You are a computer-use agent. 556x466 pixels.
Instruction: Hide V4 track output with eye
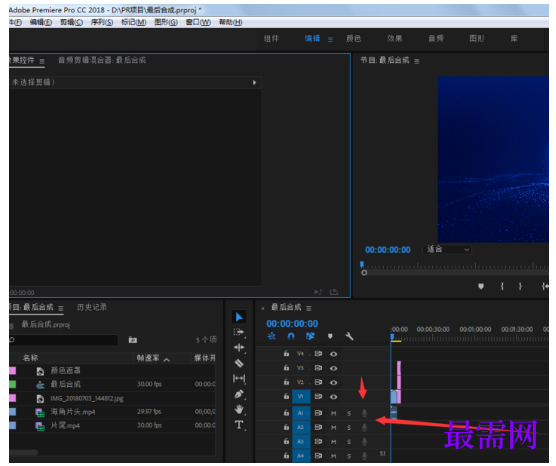pyautogui.click(x=333, y=354)
